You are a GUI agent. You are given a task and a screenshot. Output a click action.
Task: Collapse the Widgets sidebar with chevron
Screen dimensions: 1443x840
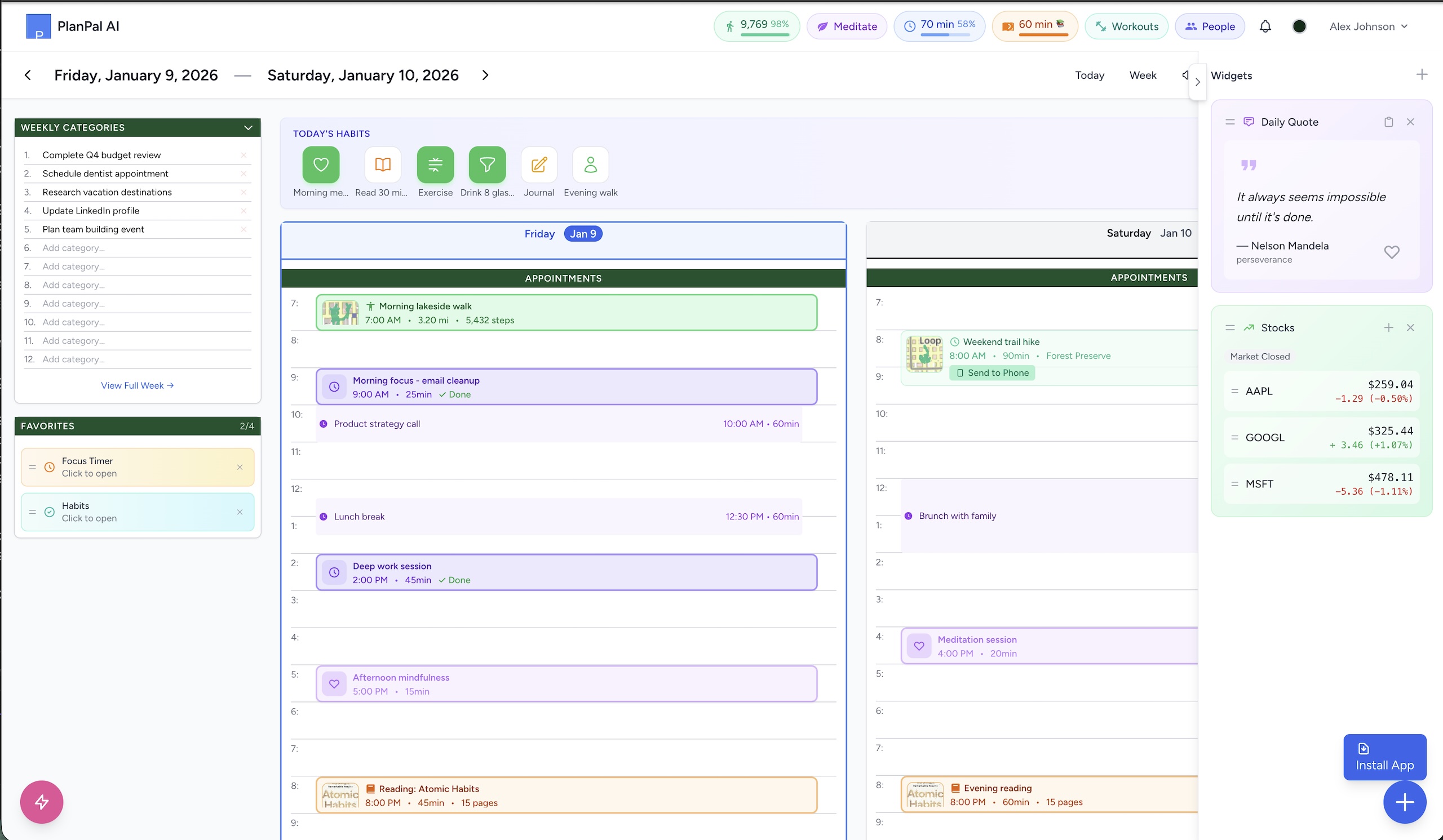pos(1197,82)
